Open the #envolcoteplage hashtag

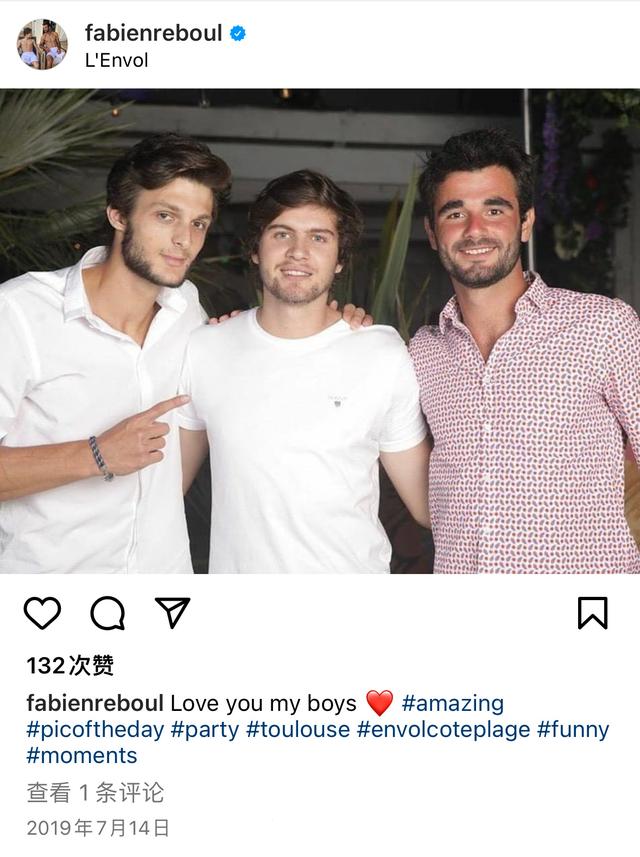[443, 730]
